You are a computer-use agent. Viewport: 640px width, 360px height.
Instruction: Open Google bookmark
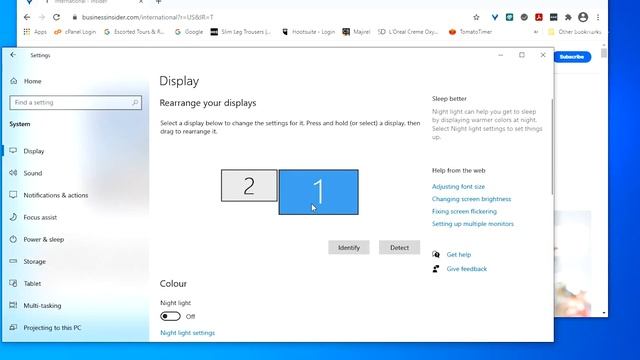click(x=189, y=31)
